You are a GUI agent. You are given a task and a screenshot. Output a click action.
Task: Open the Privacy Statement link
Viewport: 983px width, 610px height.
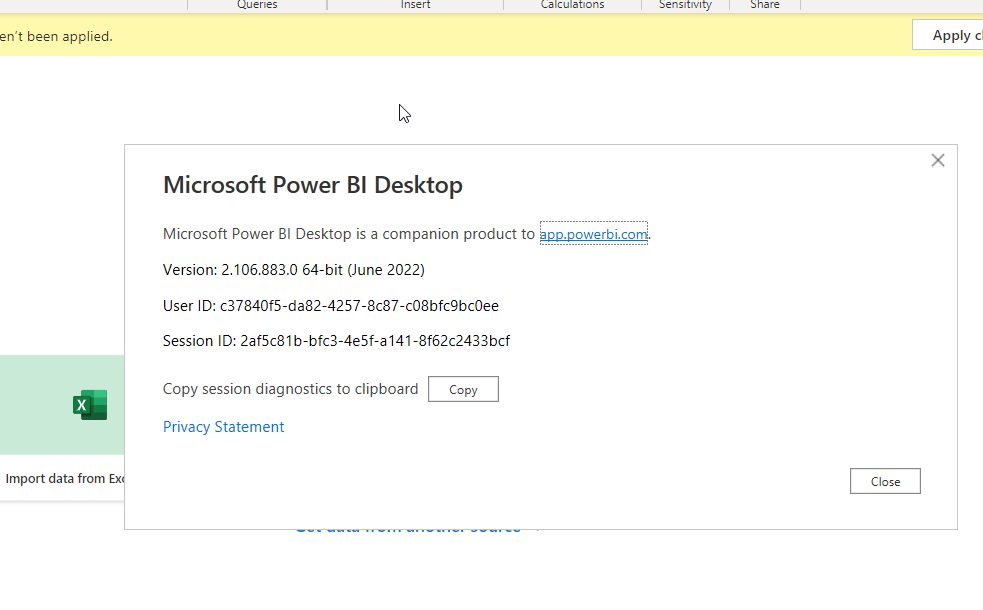point(223,427)
